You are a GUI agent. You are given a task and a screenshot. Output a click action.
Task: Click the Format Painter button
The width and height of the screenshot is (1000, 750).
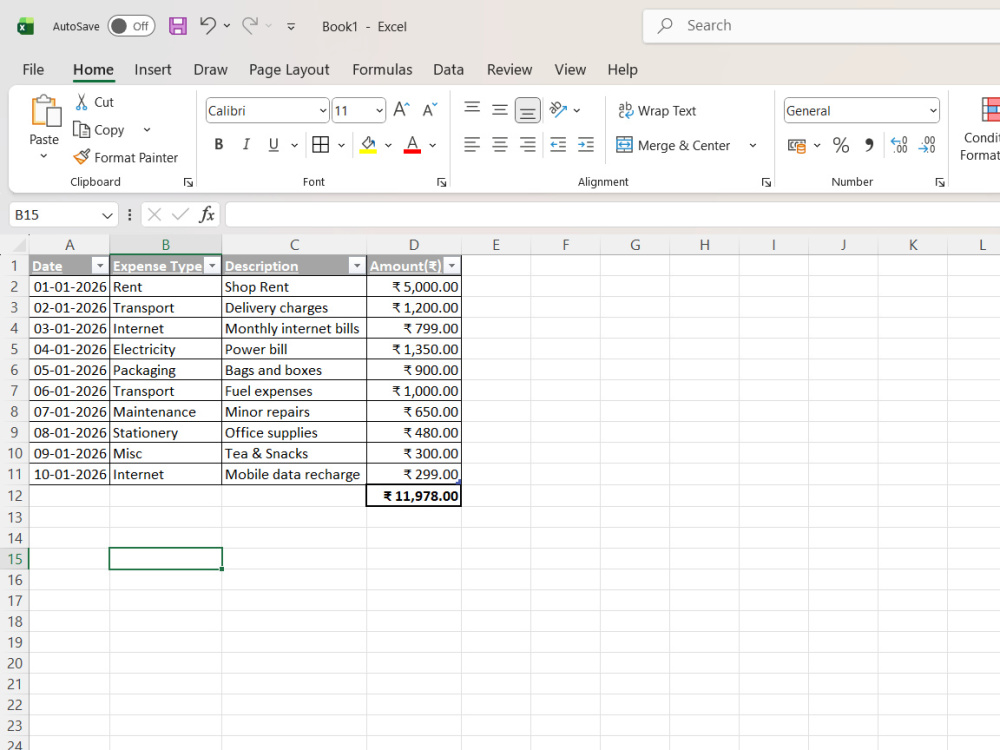(x=126, y=158)
